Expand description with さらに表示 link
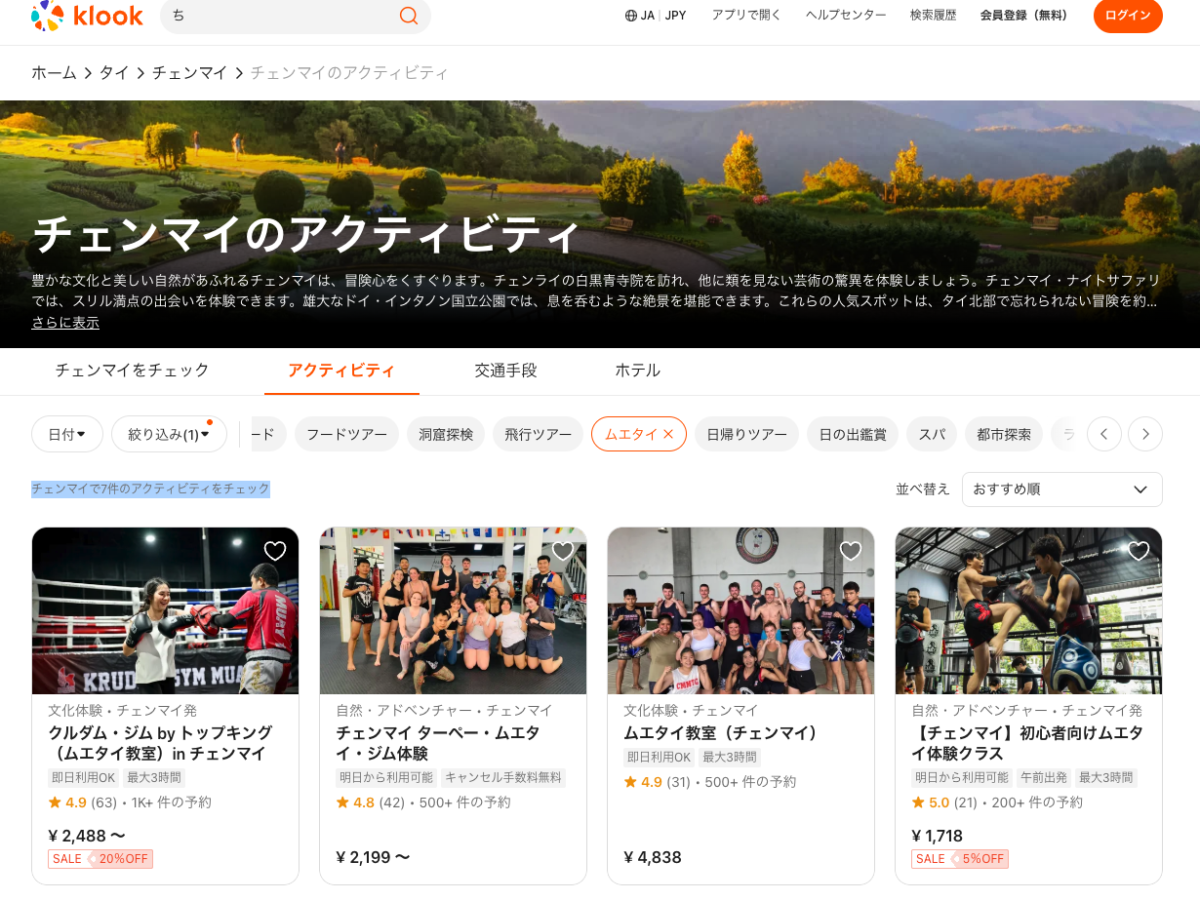Screen dimensions: 1200x900 (65, 322)
